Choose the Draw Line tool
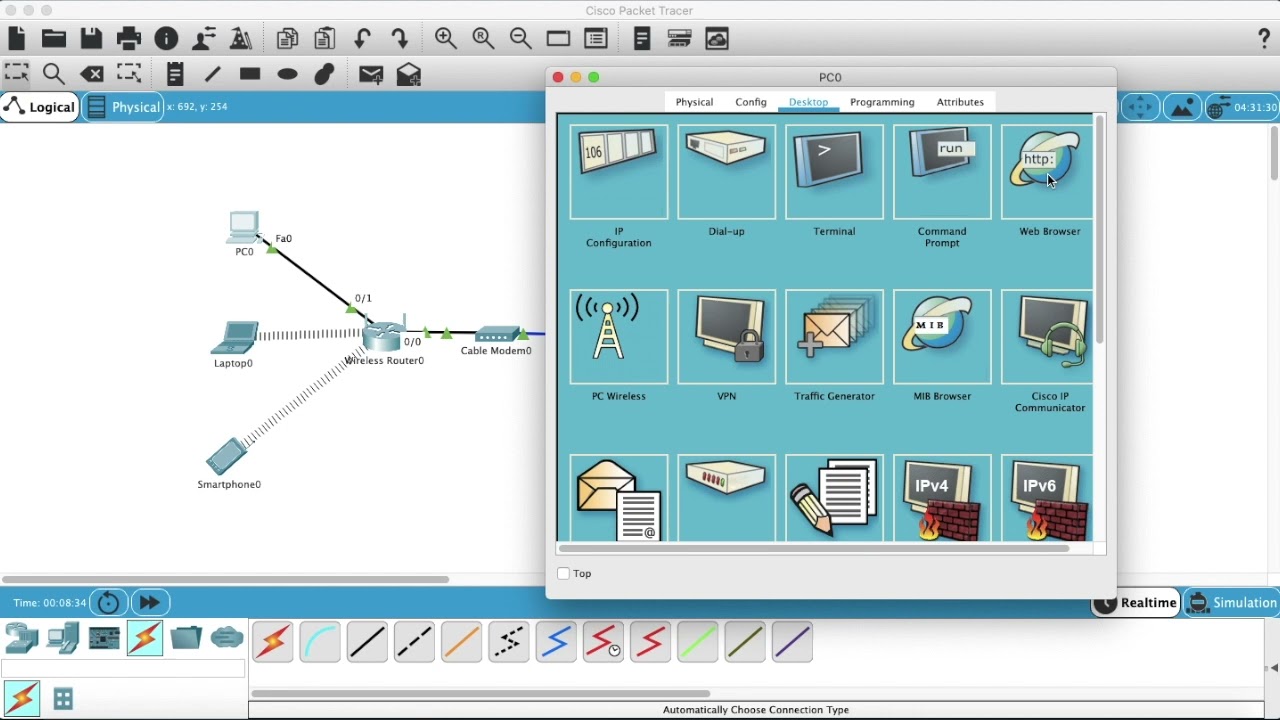 [213, 74]
